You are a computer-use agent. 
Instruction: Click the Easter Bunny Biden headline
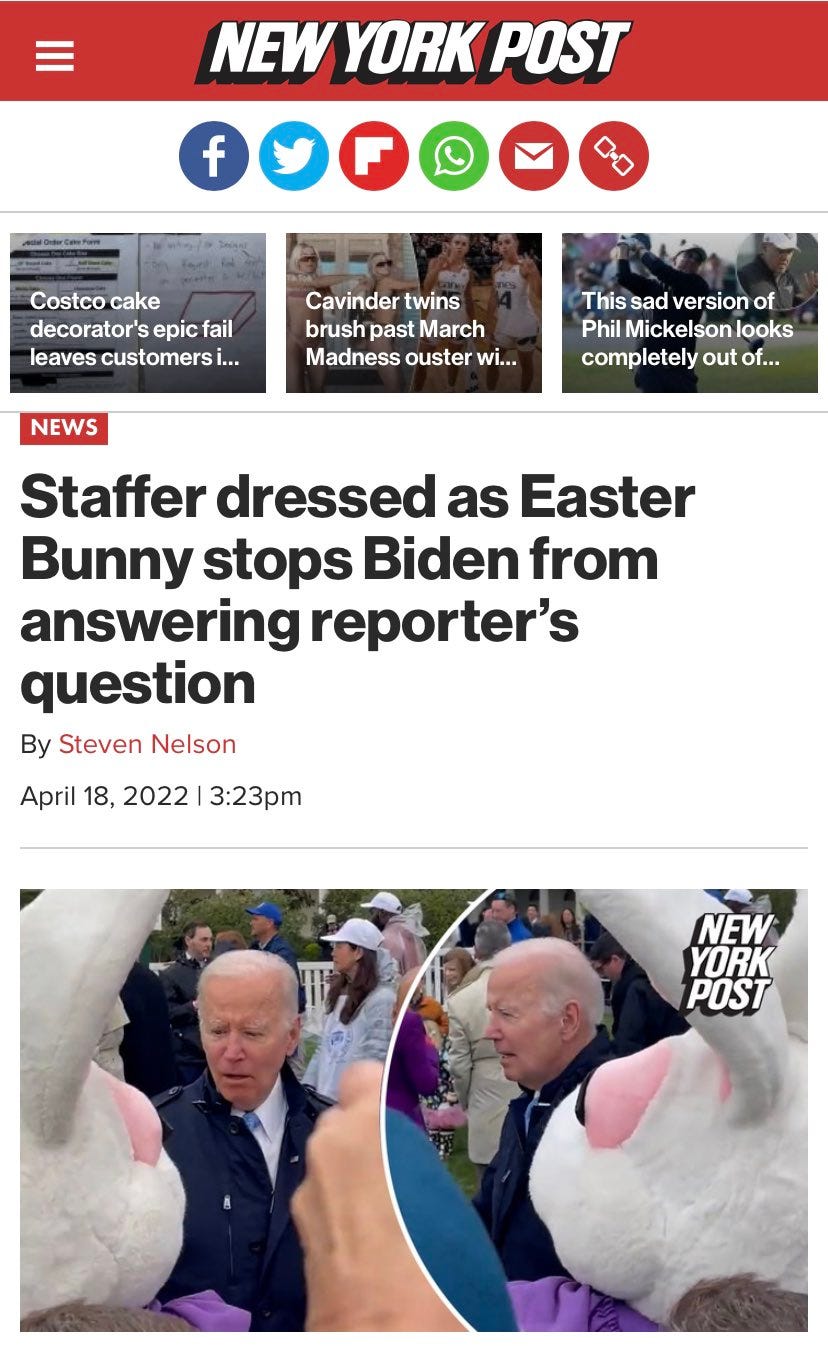coord(357,589)
